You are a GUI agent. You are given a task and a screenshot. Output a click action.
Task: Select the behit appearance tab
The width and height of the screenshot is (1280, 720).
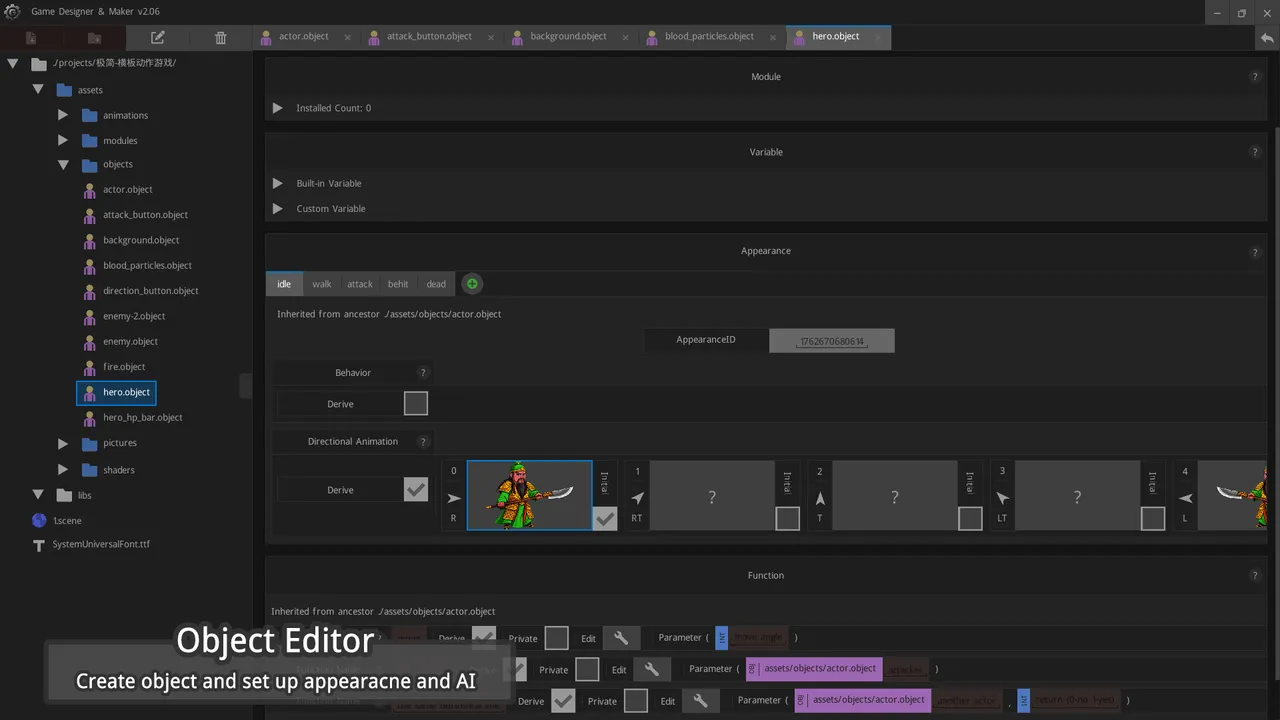click(x=398, y=284)
